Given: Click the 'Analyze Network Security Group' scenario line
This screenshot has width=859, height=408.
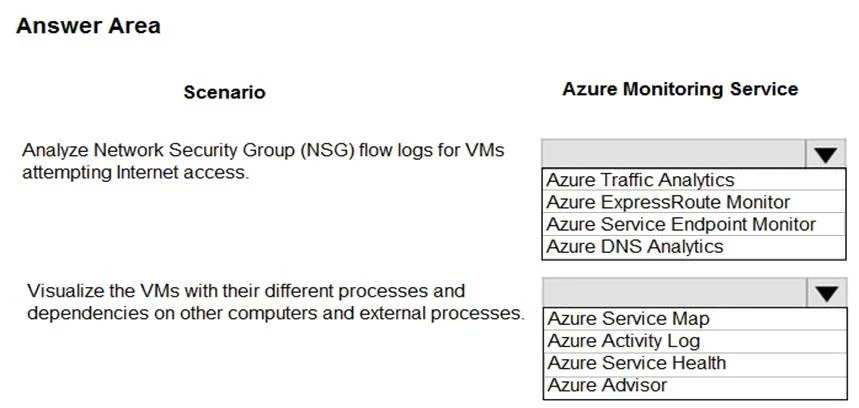Looking at the screenshot, I should pos(263,150).
